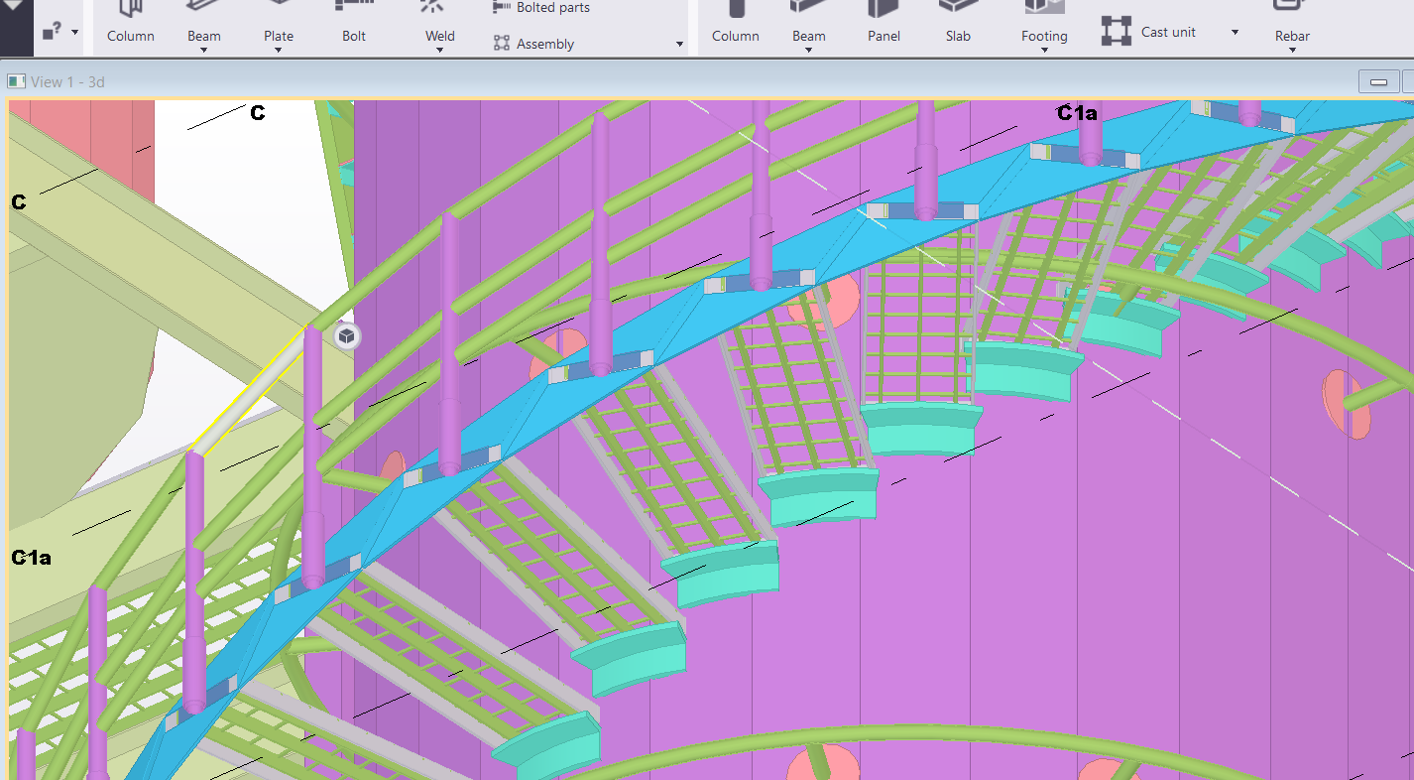Select the steel Column tool
This screenshot has width=1414, height=780.
(130, 26)
